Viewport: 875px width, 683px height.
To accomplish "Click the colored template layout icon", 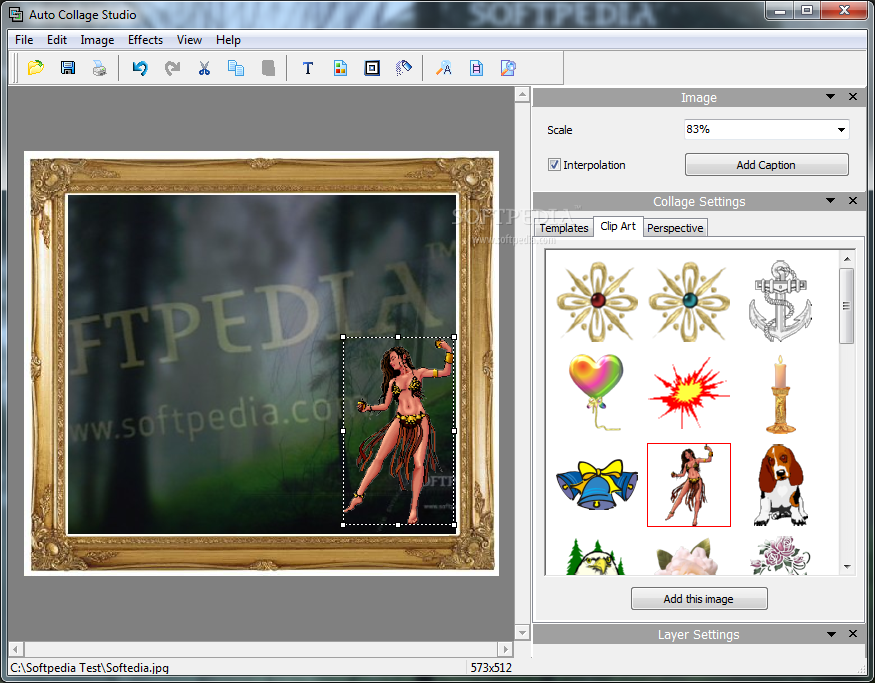I will coord(340,68).
